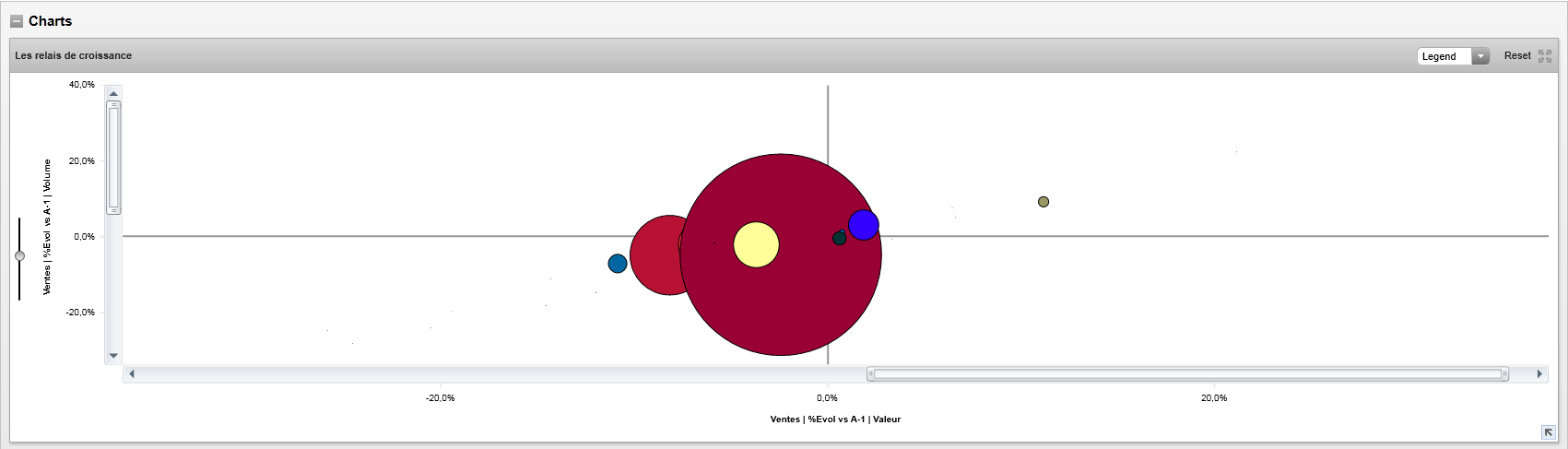Click the 'Les relais de croissance' chart title

point(74,55)
